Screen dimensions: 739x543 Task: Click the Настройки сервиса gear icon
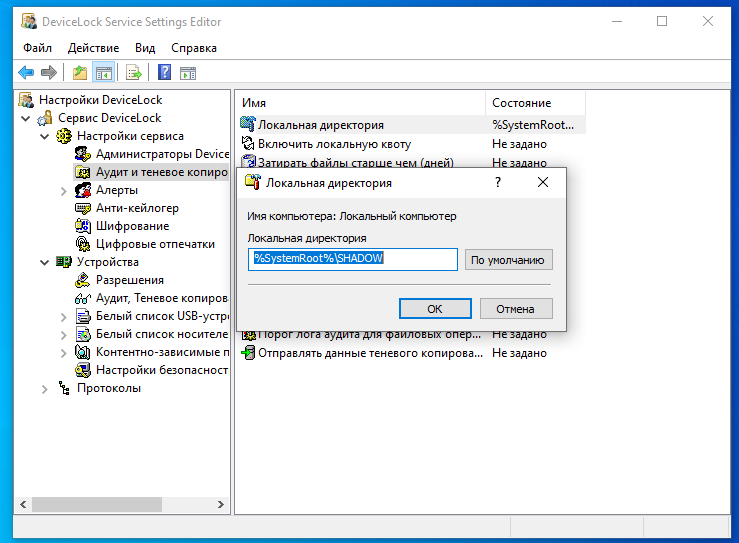pyautogui.click(x=64, y=136)
